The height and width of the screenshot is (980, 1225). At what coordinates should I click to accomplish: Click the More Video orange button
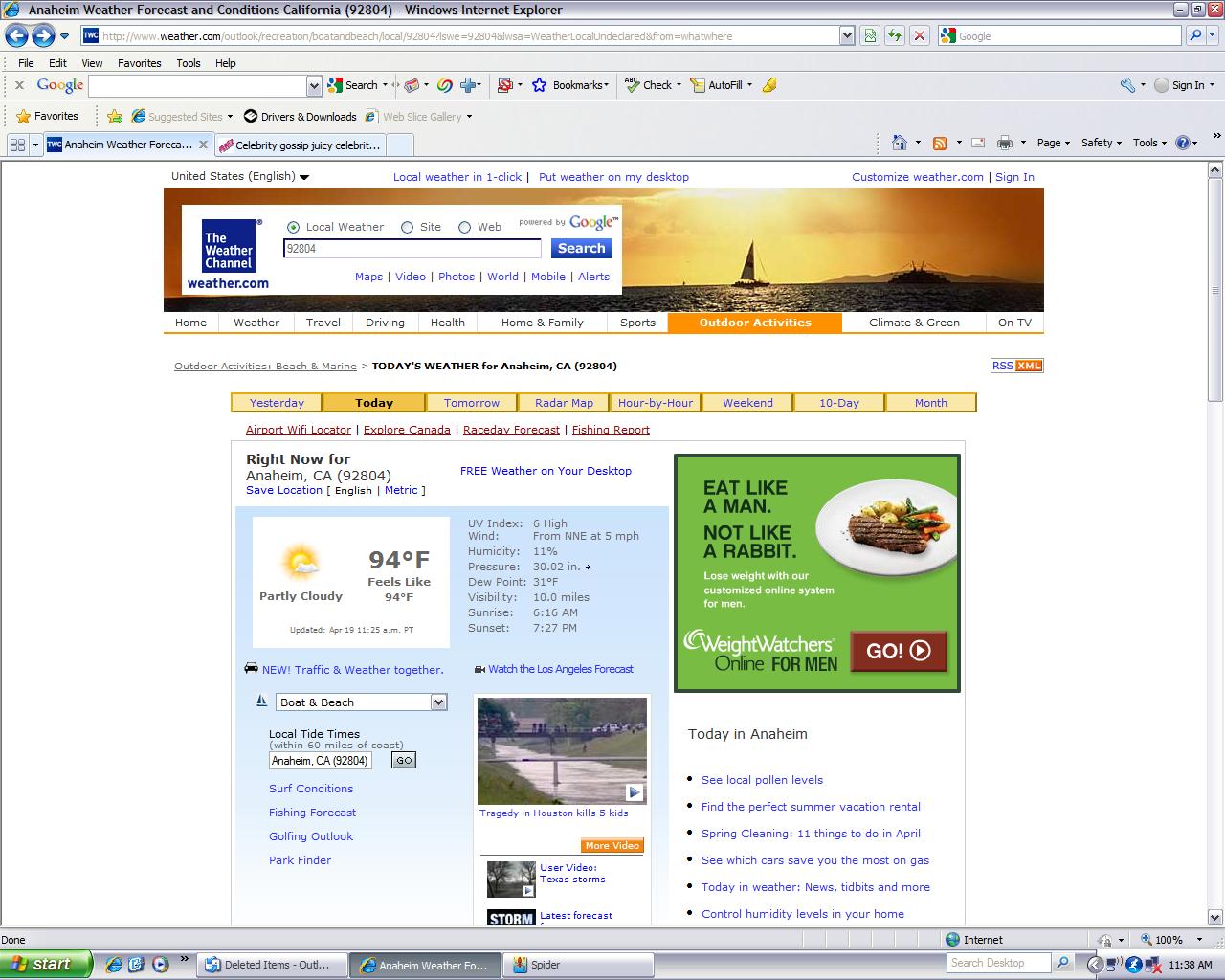[612, 845]
